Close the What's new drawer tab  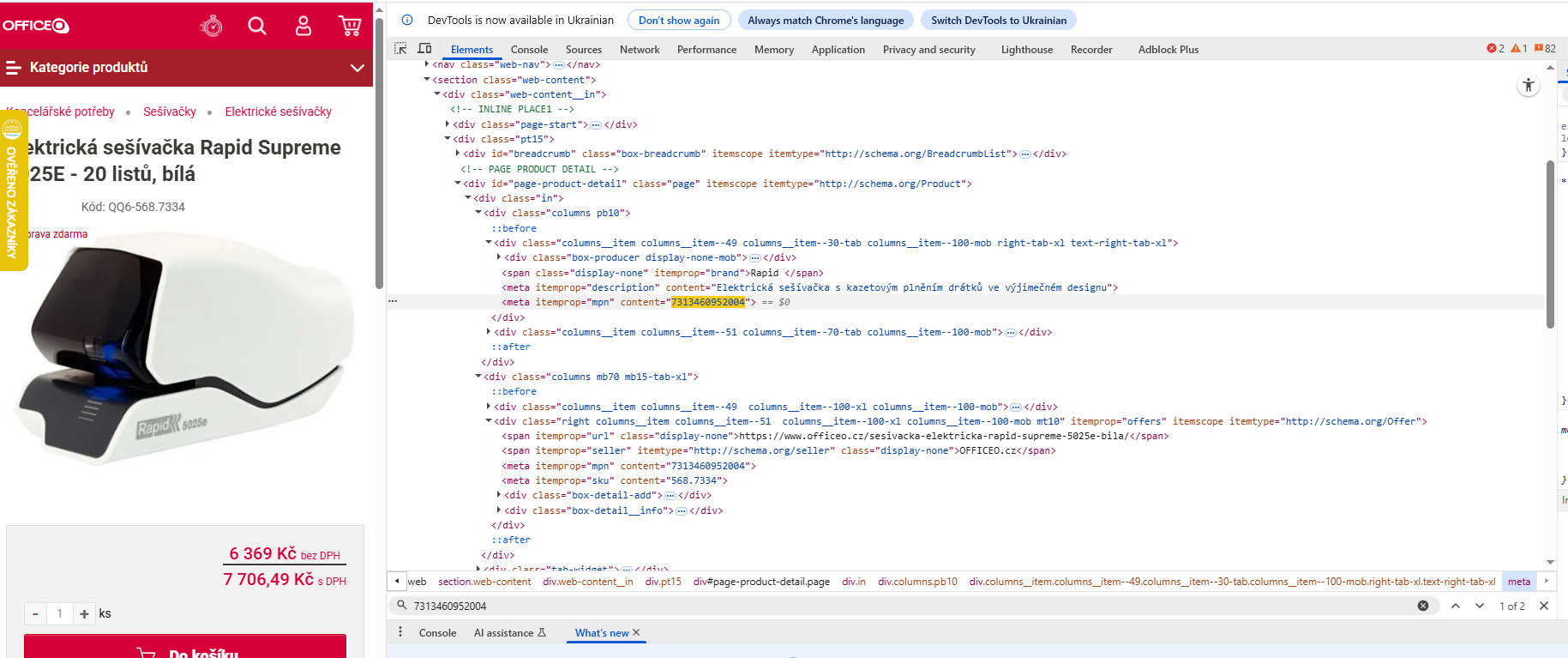[x=636, y=632]
